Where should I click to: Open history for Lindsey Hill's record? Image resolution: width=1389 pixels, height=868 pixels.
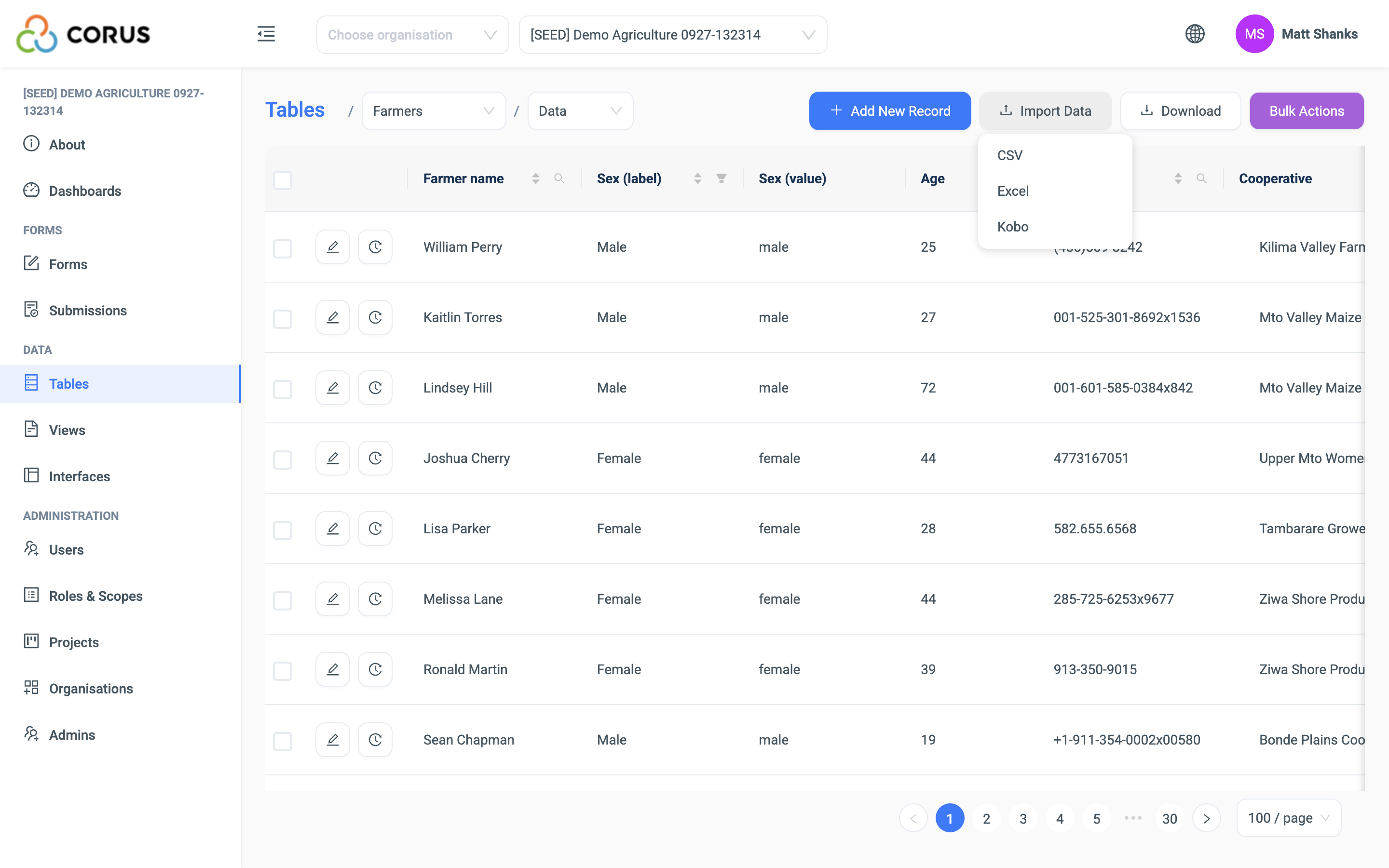coord(375,388)
